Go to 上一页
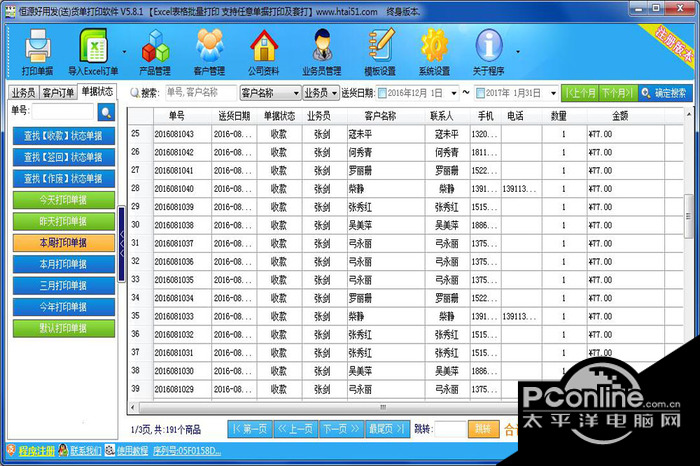Viewport: 700px width, 466px height. (296, 429)
